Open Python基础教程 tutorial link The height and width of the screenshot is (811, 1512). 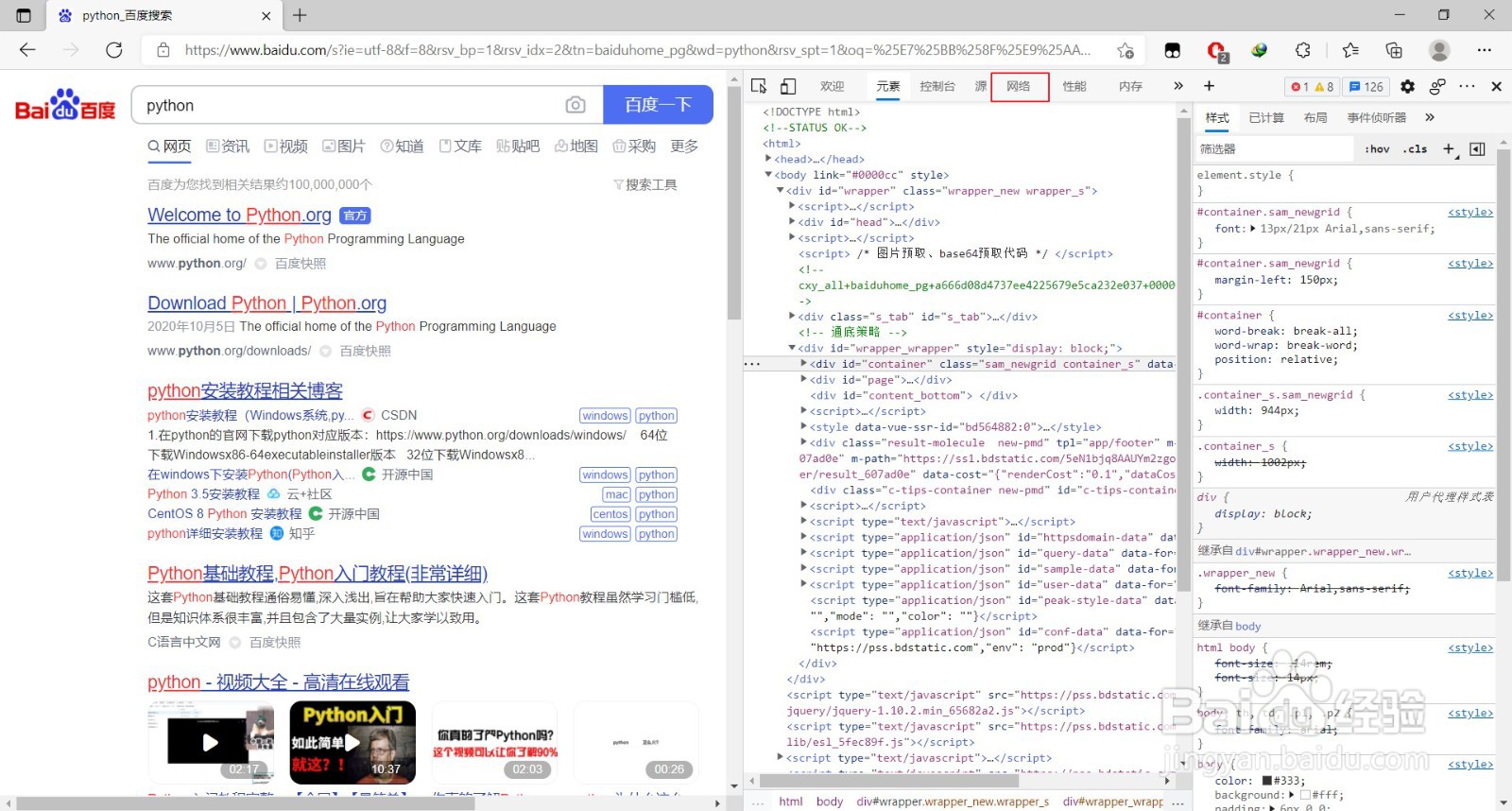tap(318, 573)
